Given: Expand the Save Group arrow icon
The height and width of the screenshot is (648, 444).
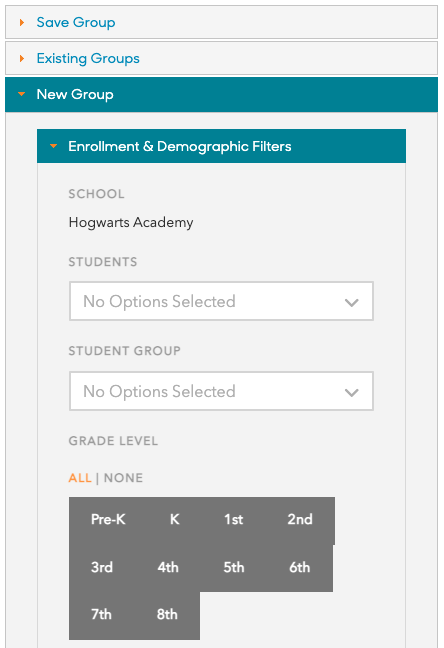Looking at the screenshot, I should [x=22, y=22].
